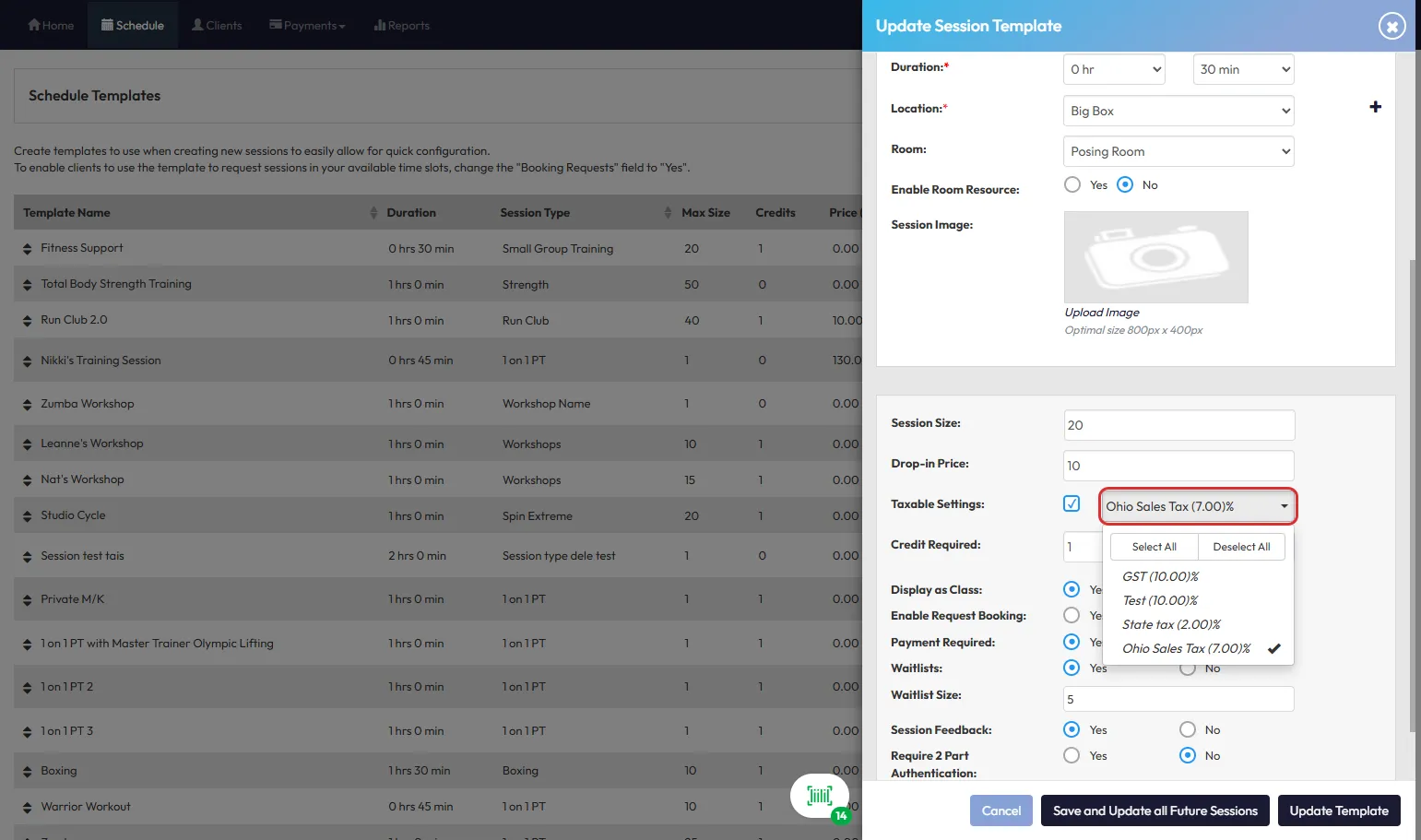The image size is (1421, 840).
Task: Select Yes for Enable Room Resource
Action: [x=1072, y=184]
